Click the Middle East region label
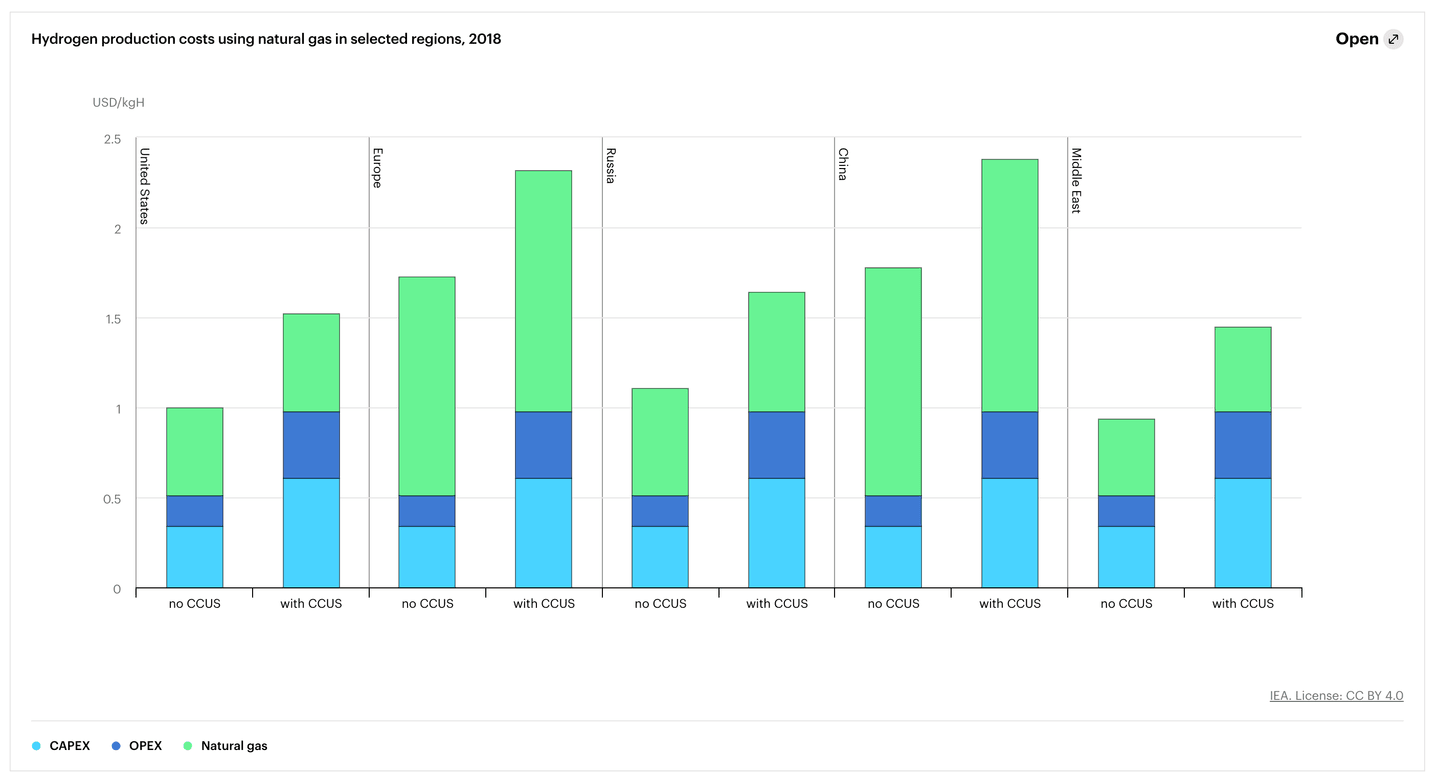 tap(1077, 181)
